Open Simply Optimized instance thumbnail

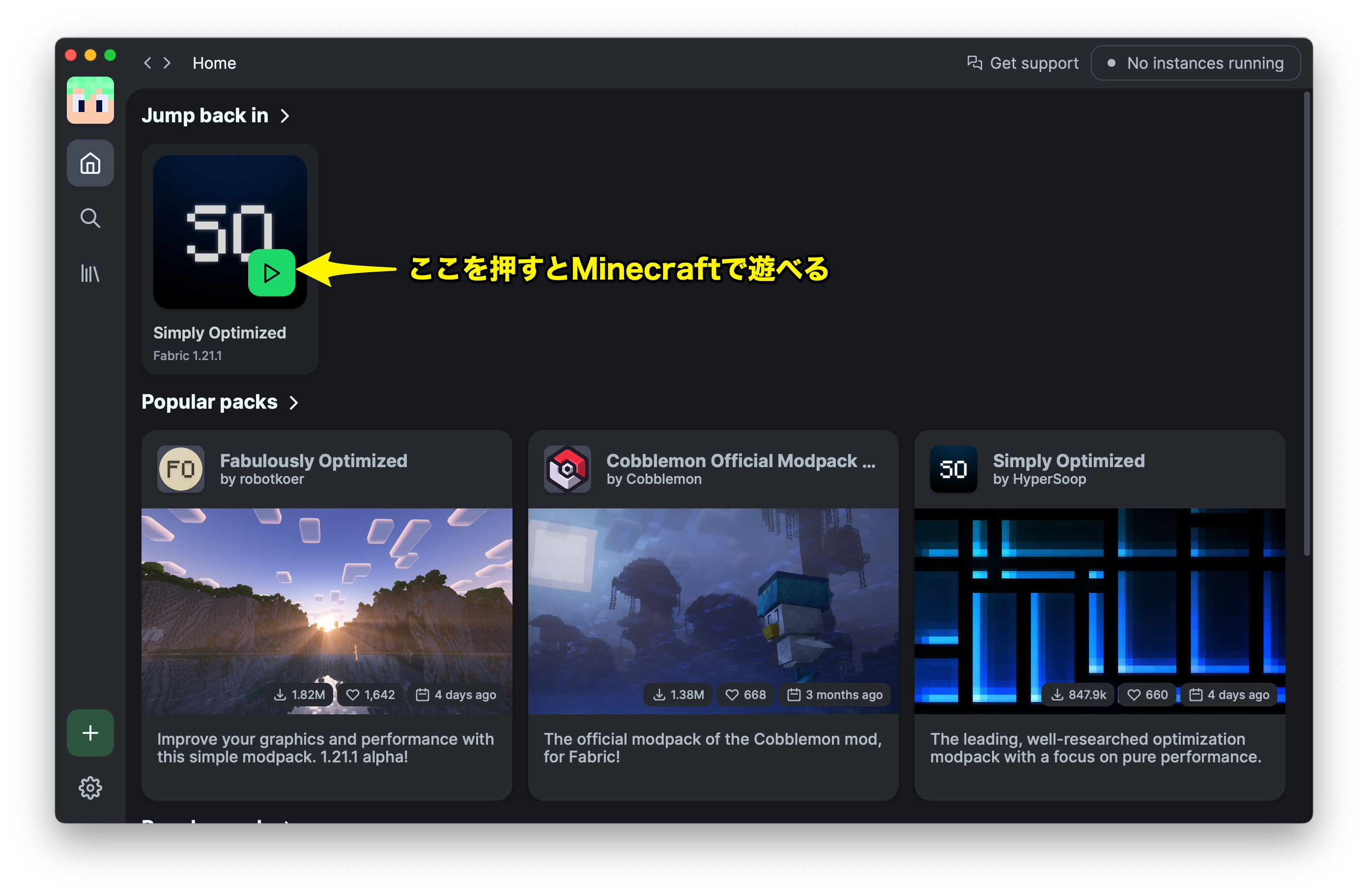[230, 232]
